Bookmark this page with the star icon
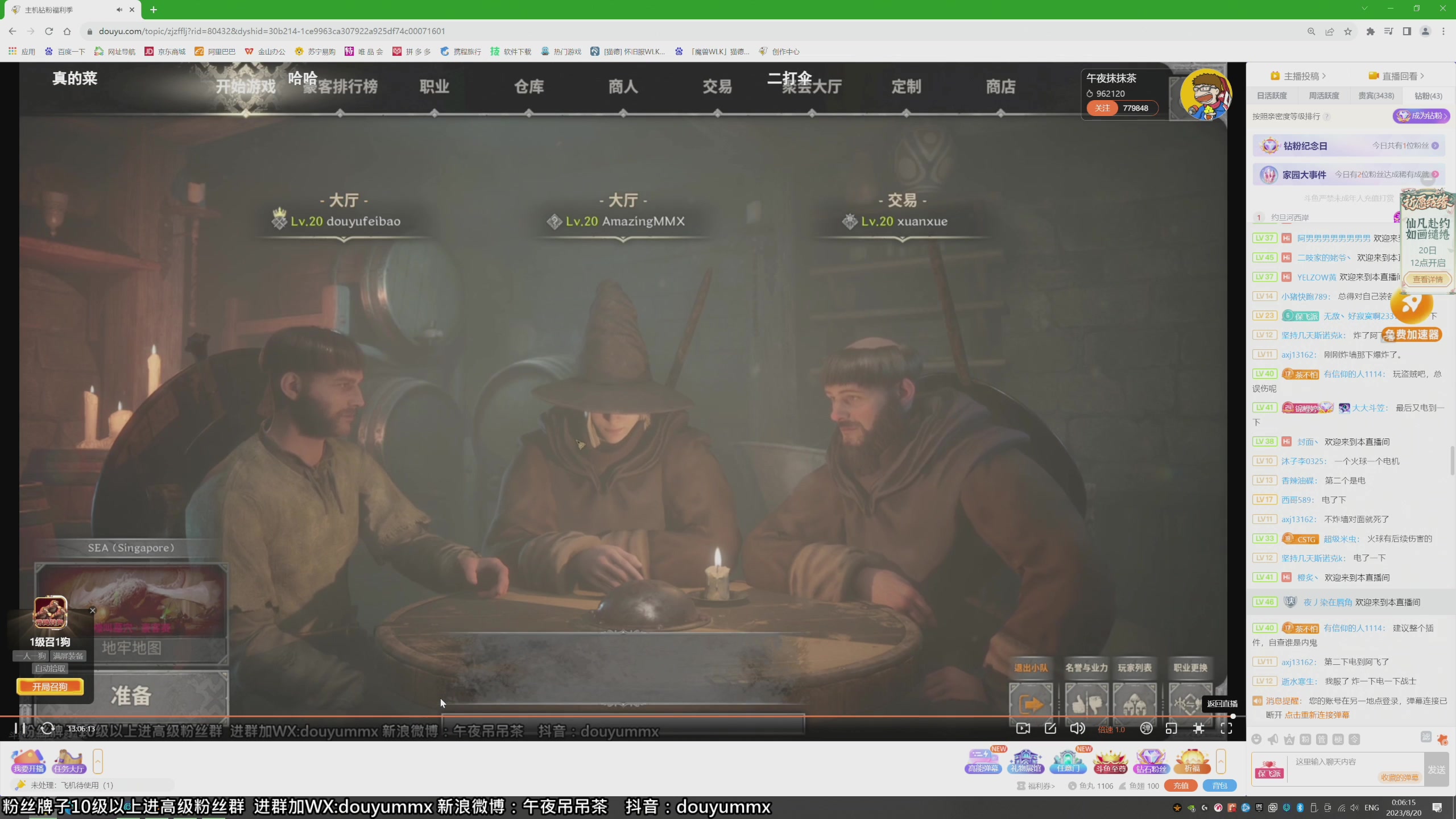Screen dimensions: 1456x819 (x=1348, y=31)
